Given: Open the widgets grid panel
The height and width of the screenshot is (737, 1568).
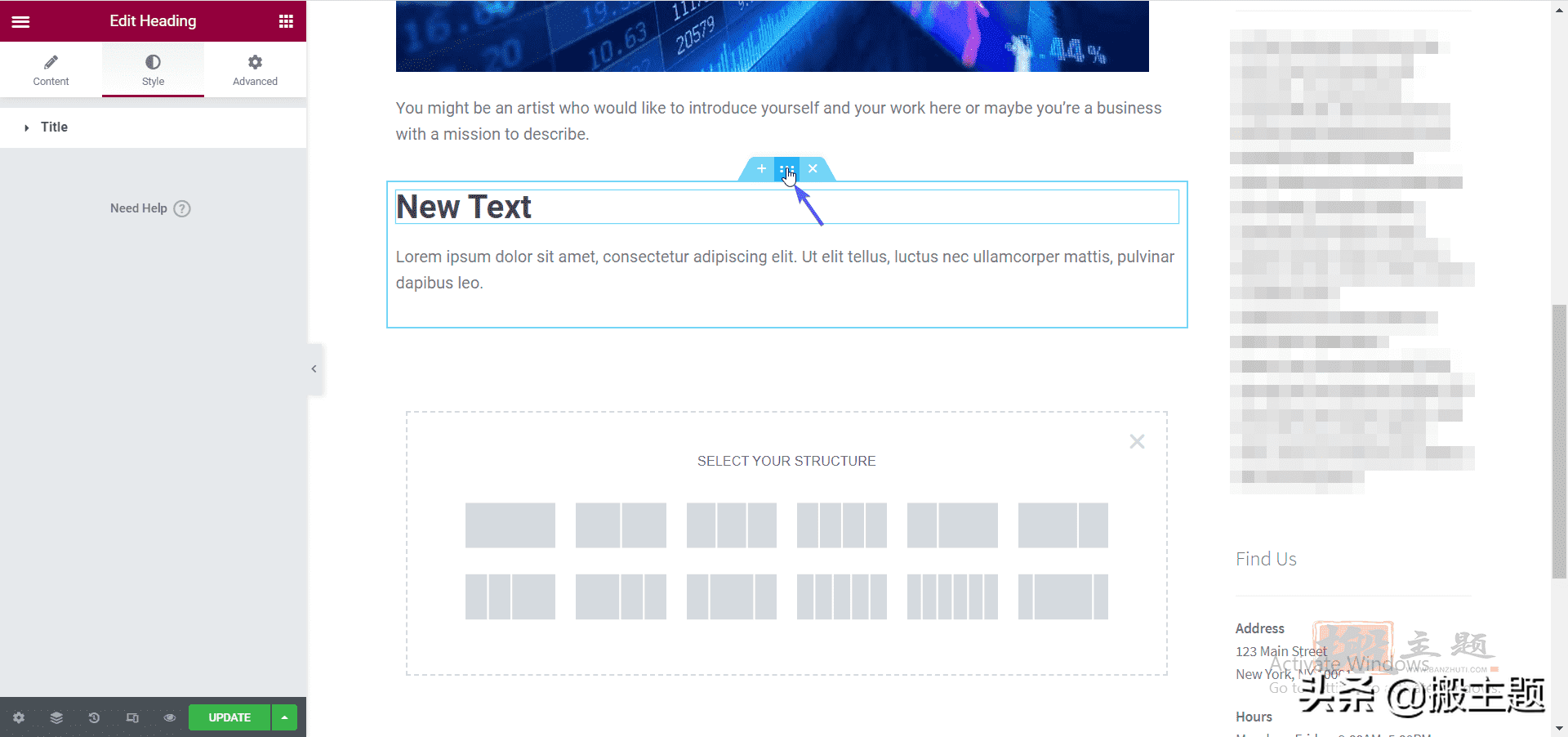Looking at the screenshot, I should pos(286,21).
